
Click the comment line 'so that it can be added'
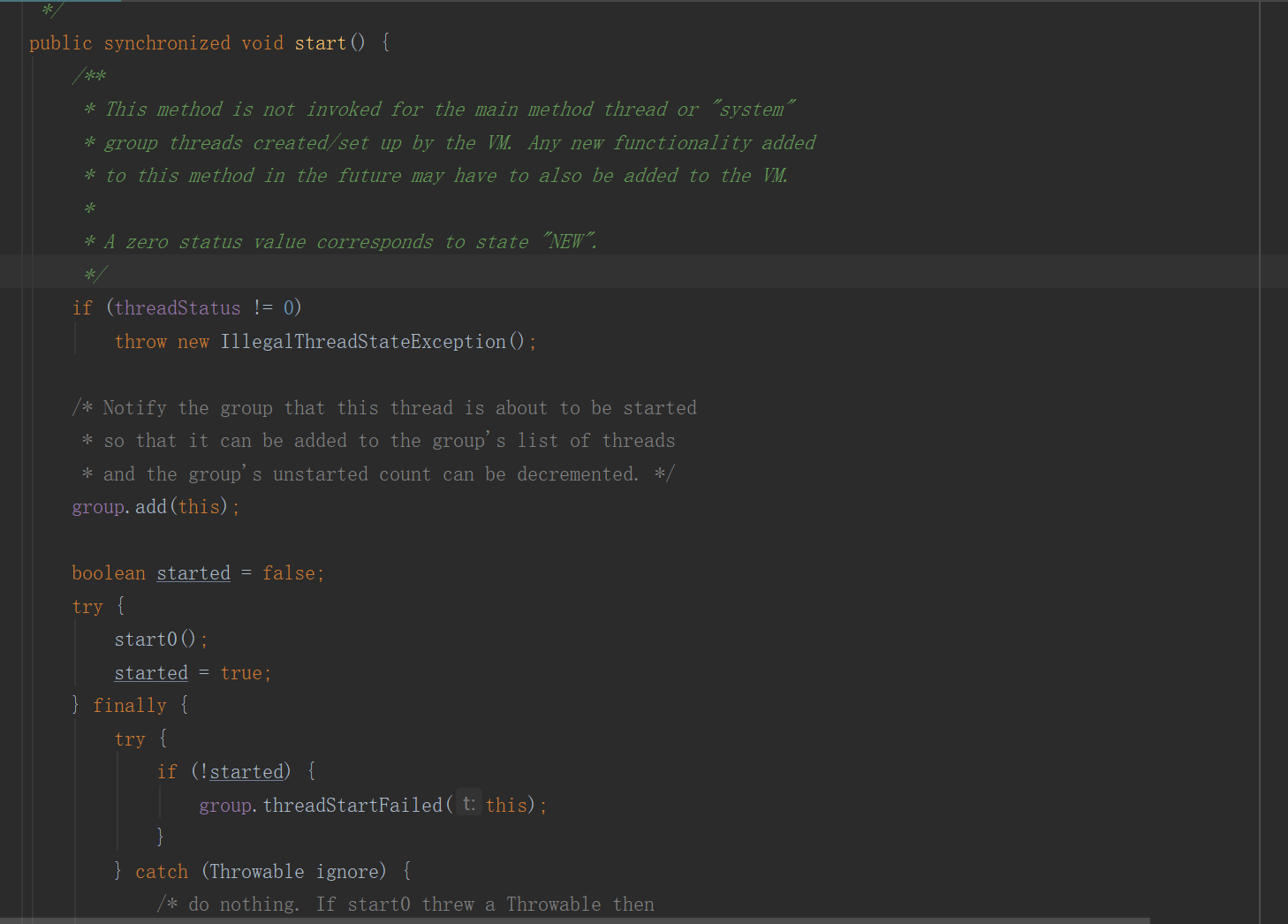tap(379, 441)
